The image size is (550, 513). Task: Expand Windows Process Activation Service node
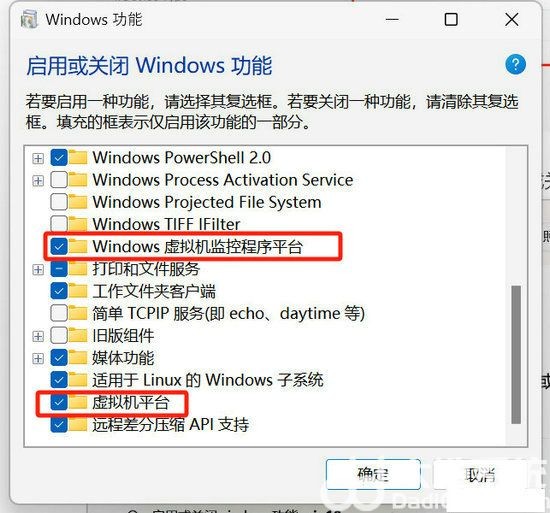(x=38, y=181)
